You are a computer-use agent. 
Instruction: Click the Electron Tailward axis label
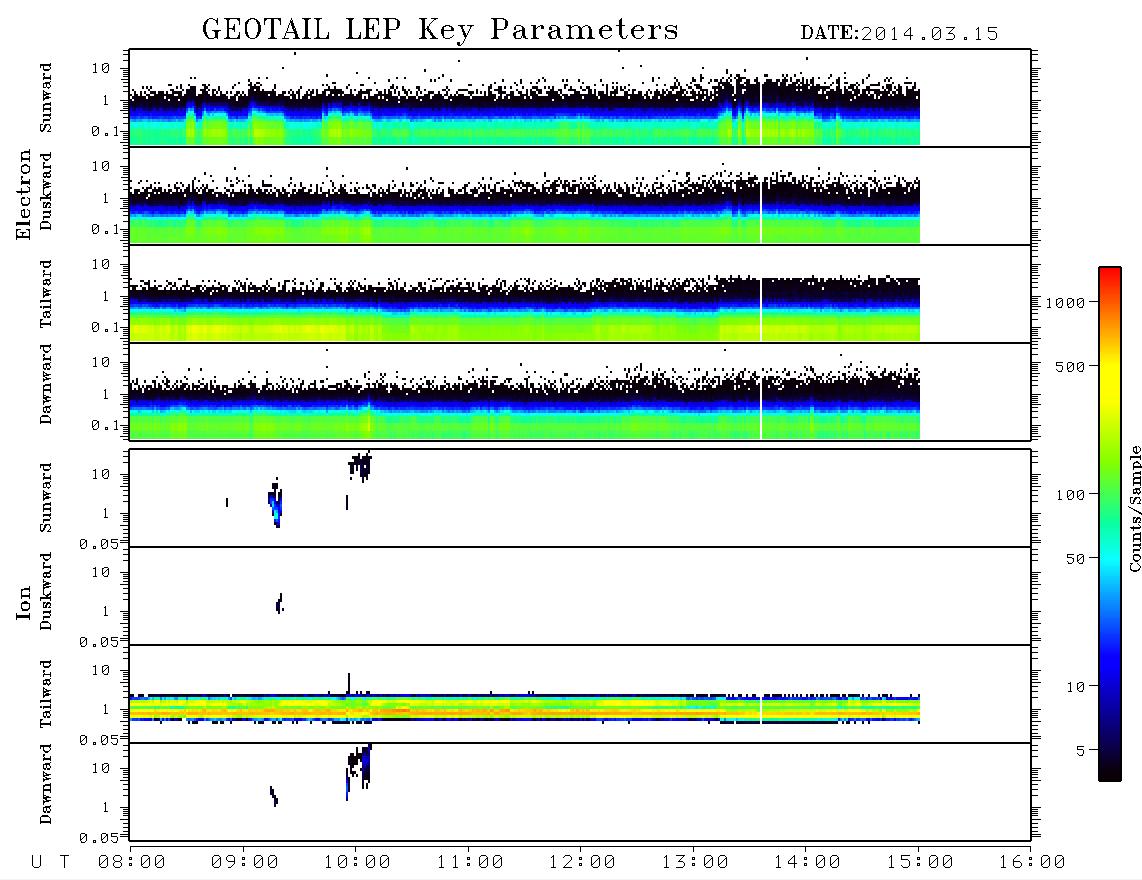pyautogui.click(x=46, y=293)
